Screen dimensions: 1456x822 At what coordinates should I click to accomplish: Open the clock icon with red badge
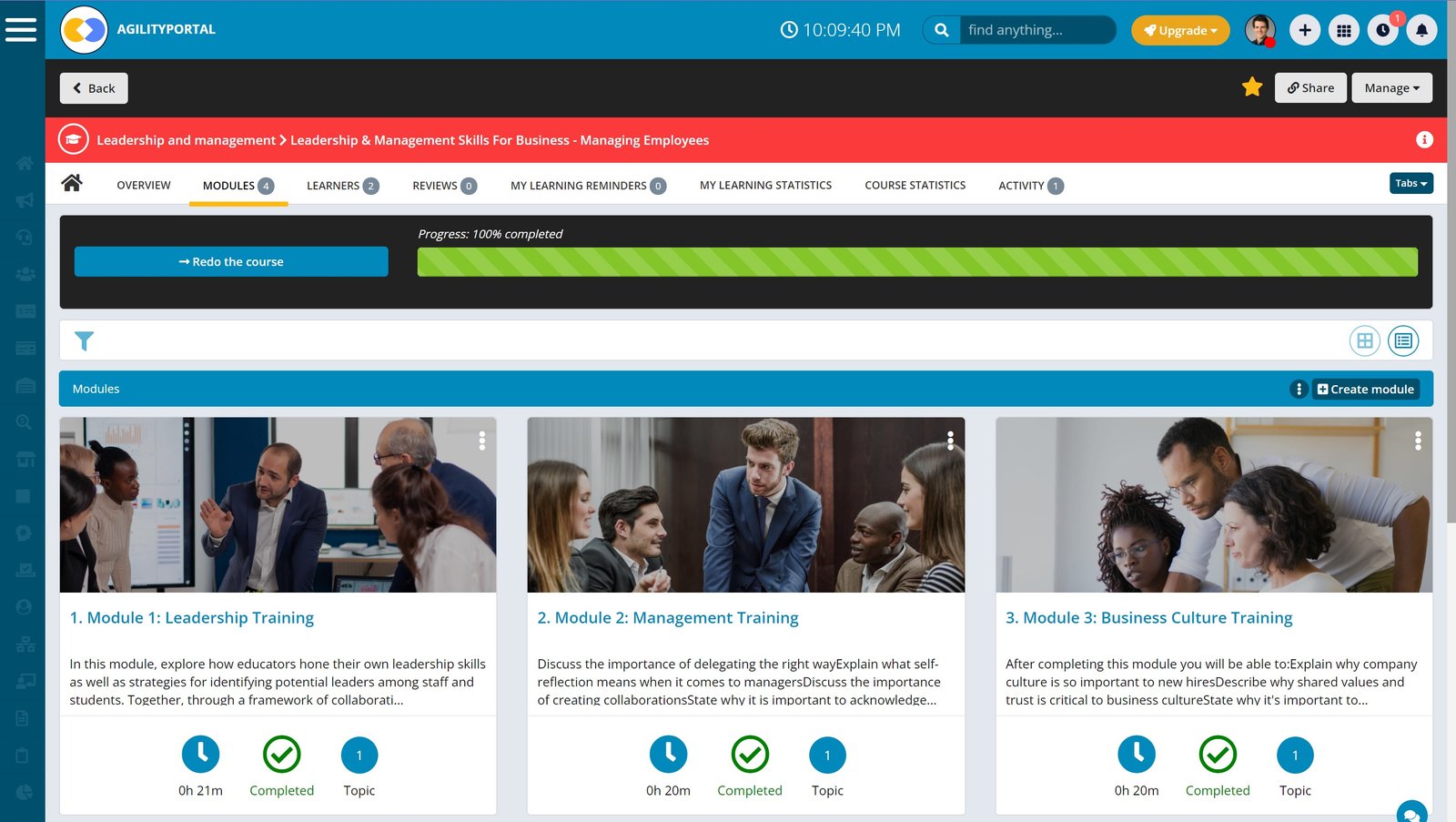coord(1382,30)
